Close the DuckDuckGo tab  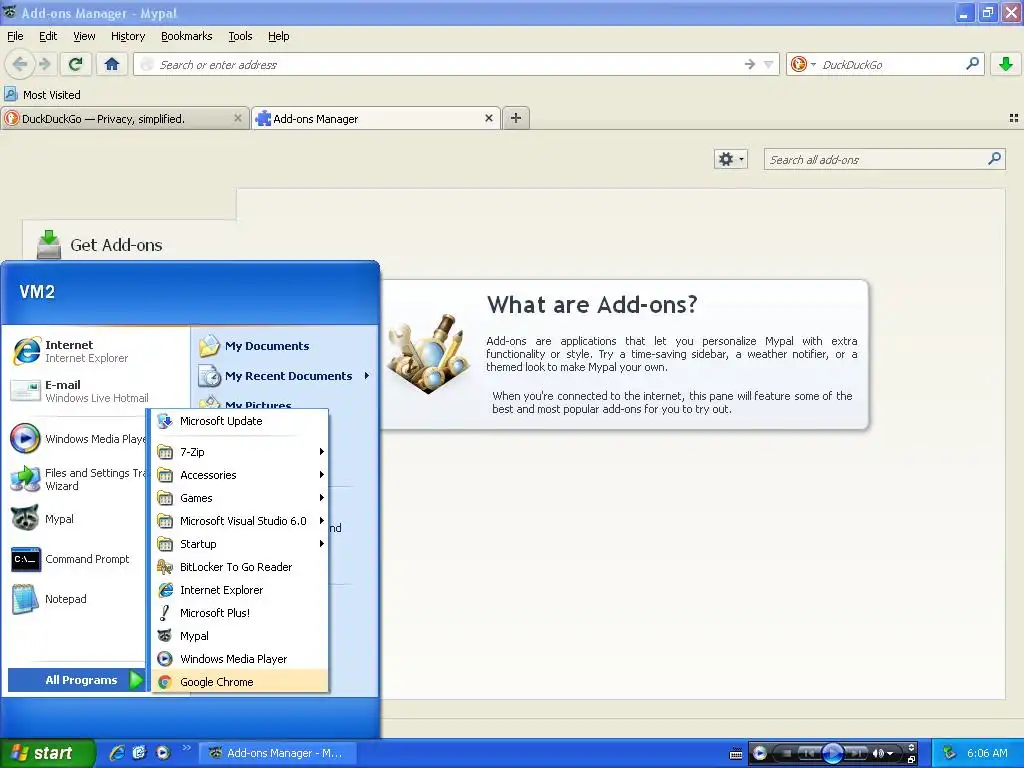click(238, 118)
